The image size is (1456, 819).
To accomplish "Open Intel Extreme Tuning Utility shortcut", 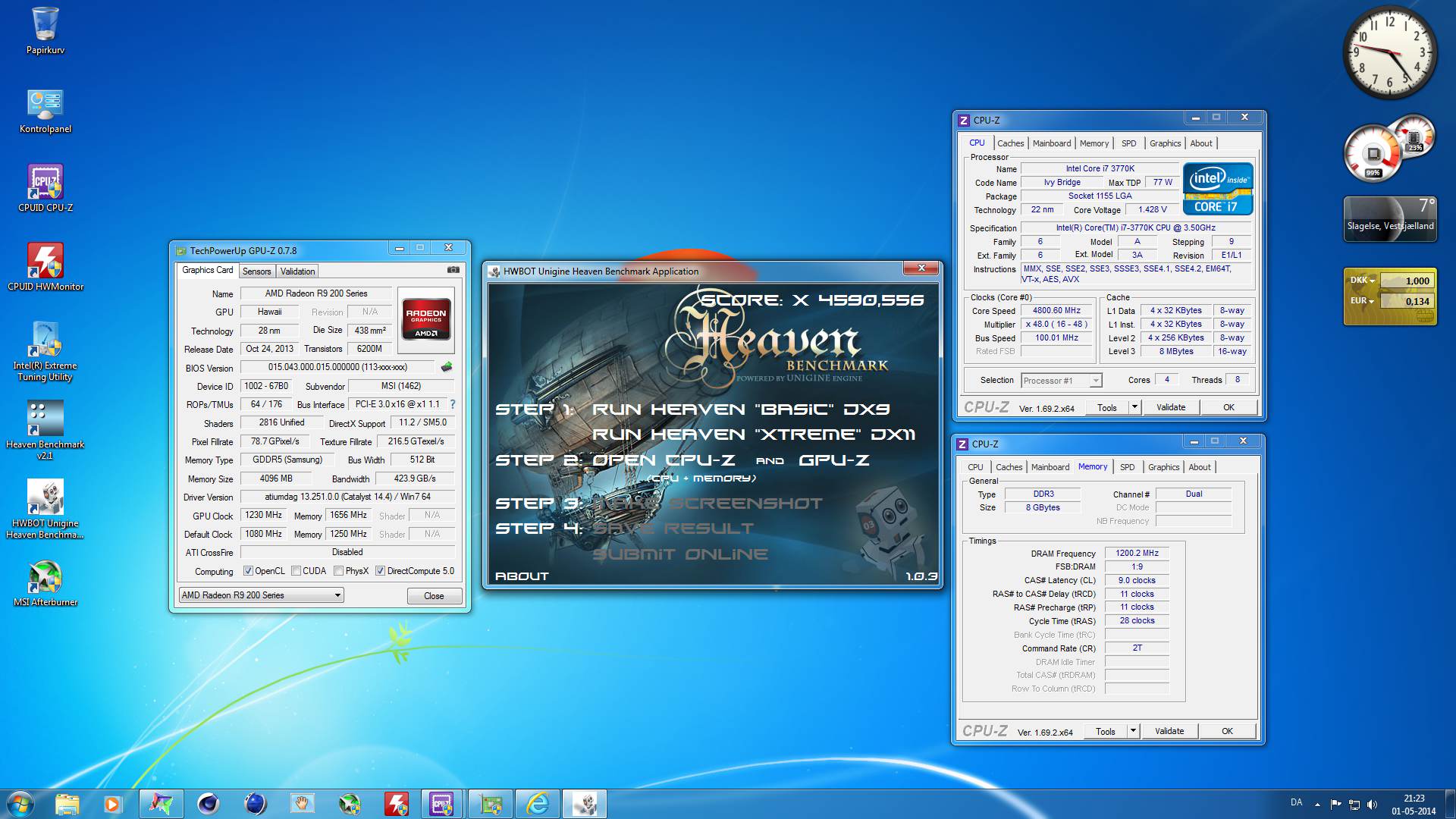I will 45,351.
